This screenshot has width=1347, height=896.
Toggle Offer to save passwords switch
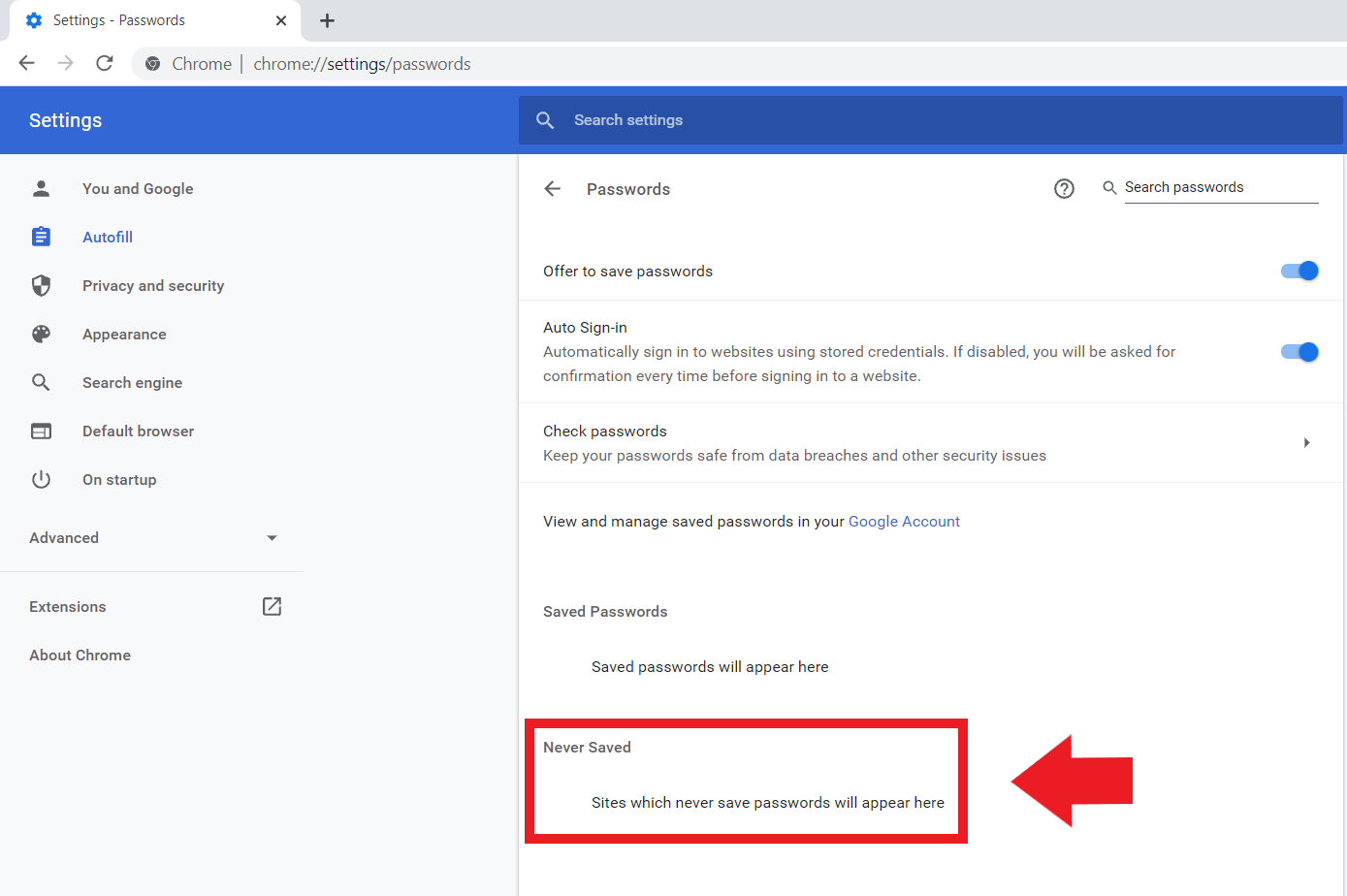1299,271
